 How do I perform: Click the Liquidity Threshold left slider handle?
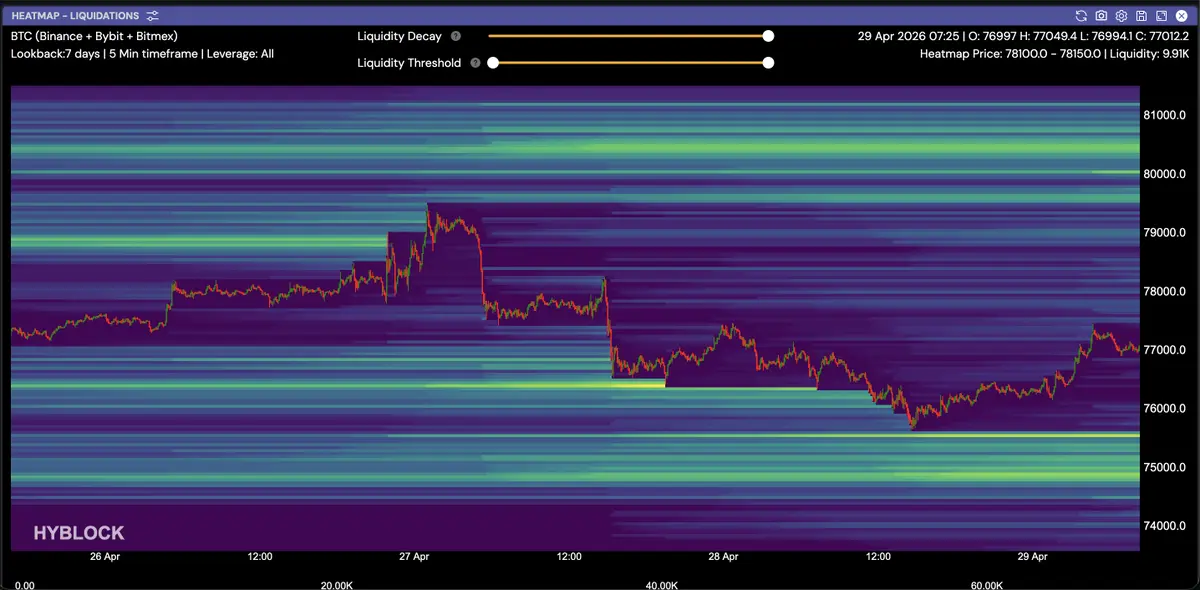click(x=493, y=62)
